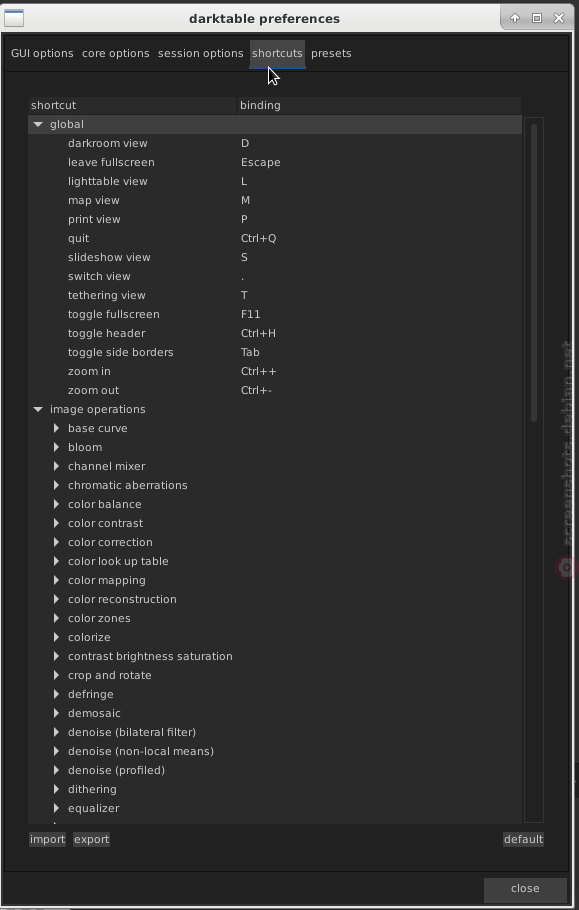
Task: Click the import shortcuts button
Action: pyautogui.click(x=48, y=839)
